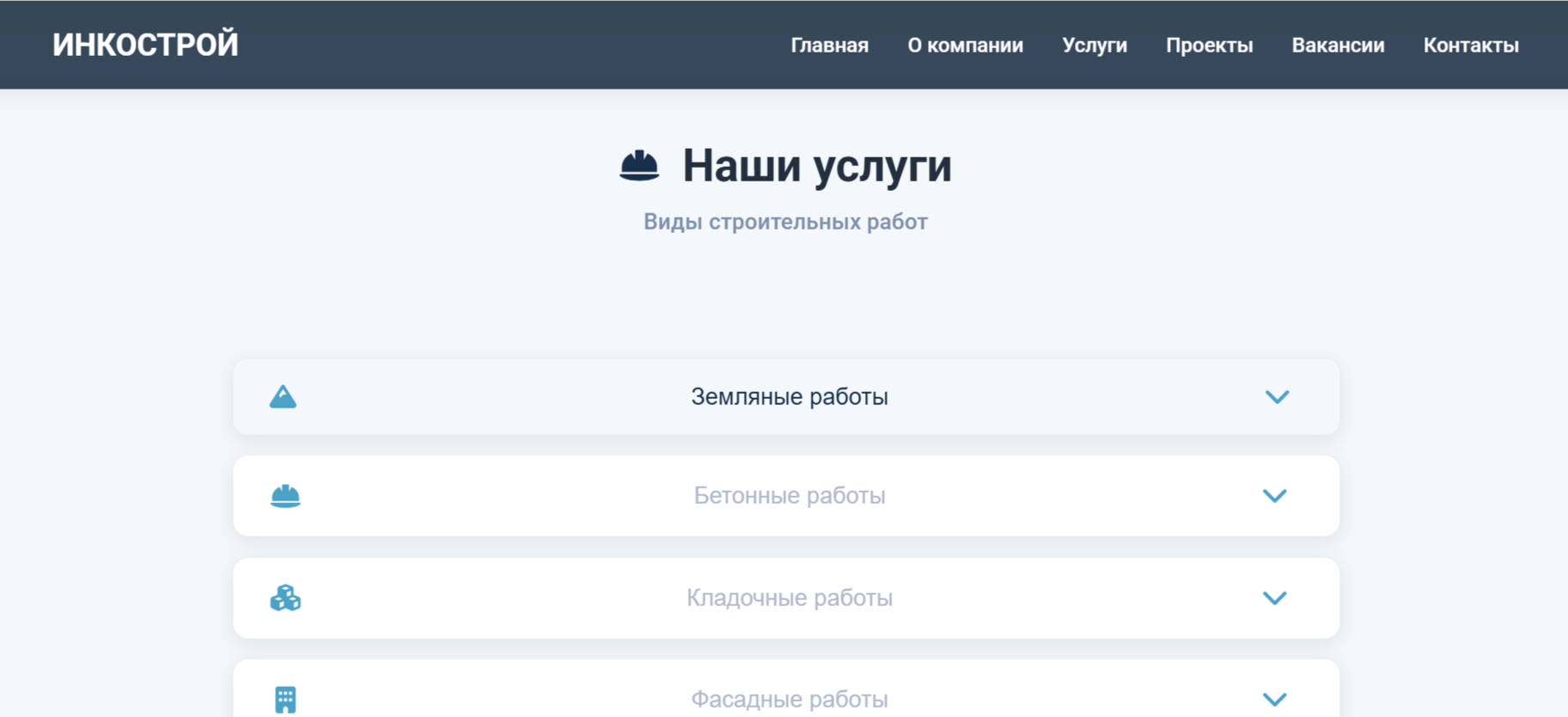The image size is (1568, 717).
Task: Open the Главная menu item
Action: (829, 46)
